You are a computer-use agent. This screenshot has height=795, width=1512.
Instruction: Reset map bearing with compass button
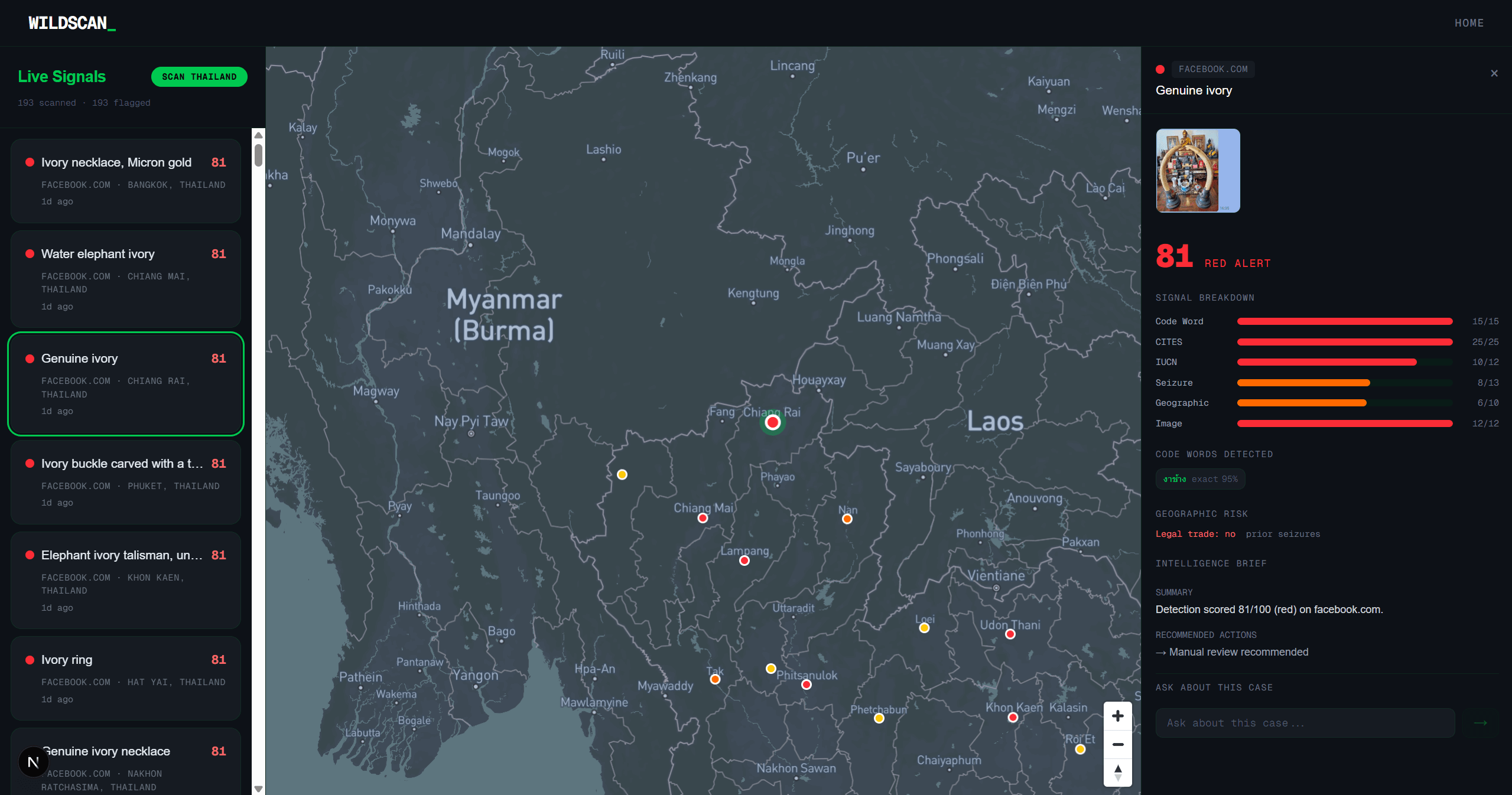coord(1117,773)
